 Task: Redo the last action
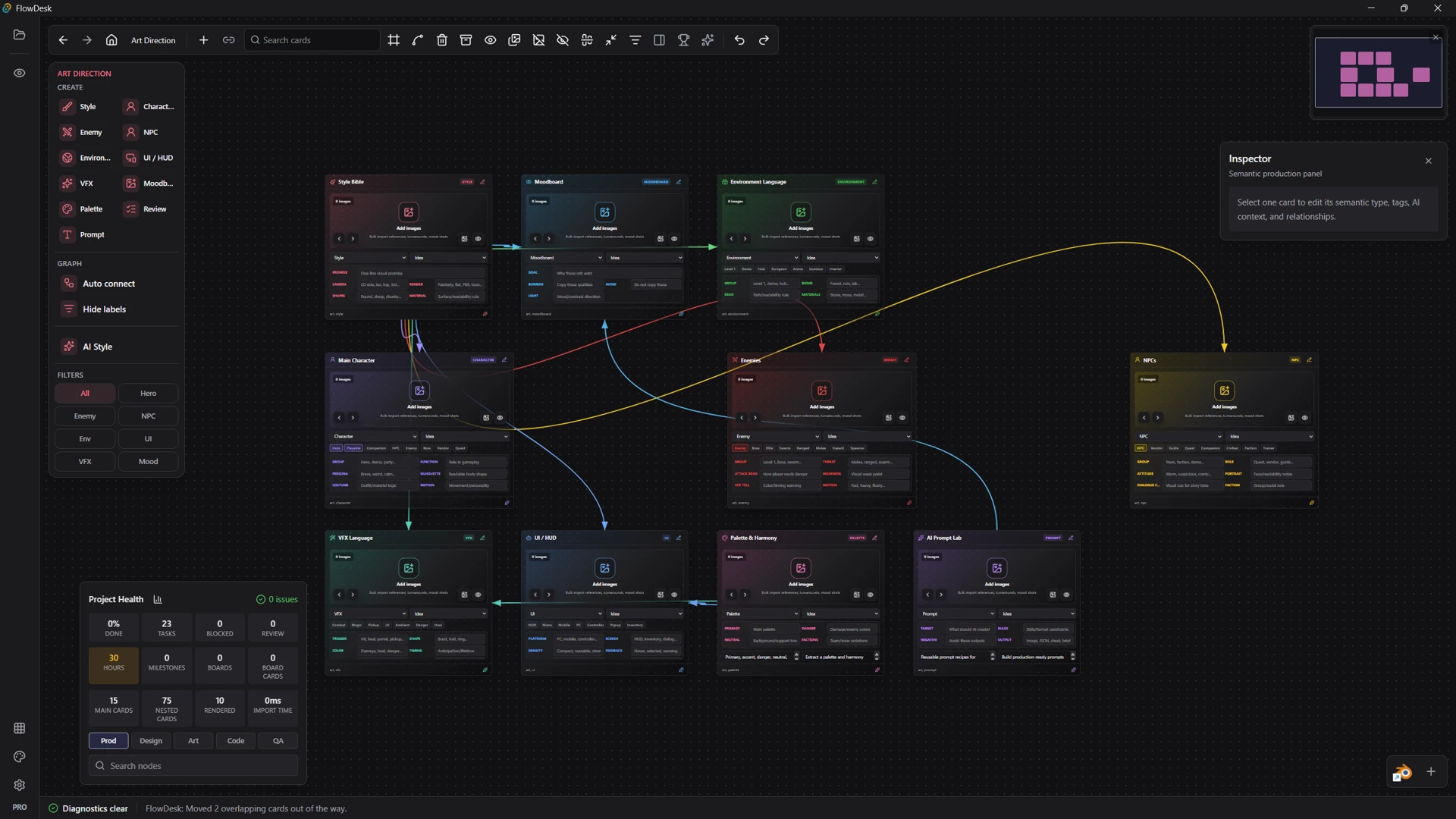764,40
